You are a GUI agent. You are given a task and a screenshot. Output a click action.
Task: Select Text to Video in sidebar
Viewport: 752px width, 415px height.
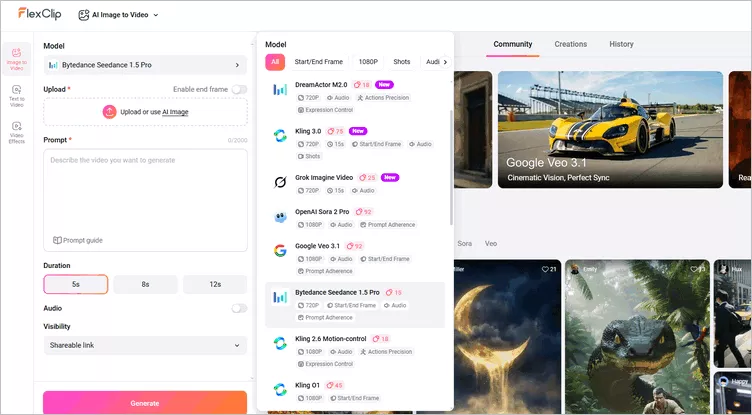17,96
